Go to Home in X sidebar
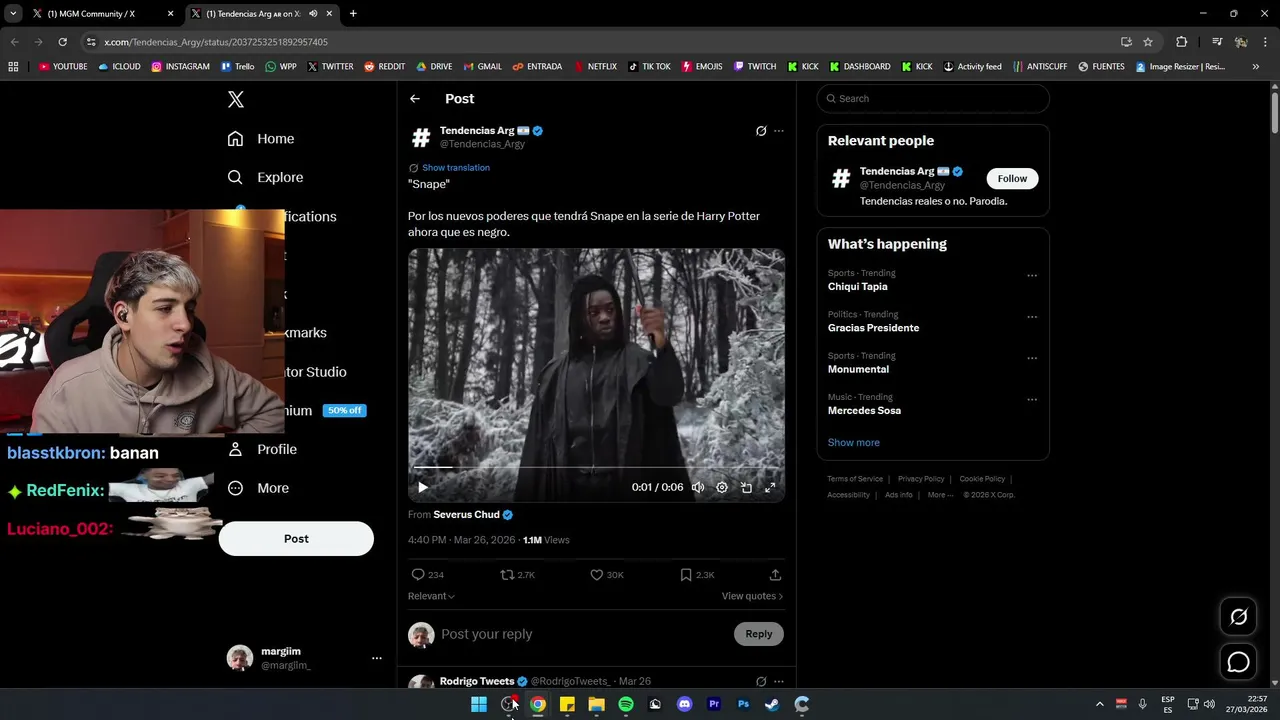The image size is (1280, 720). click(x=261, y=139)
